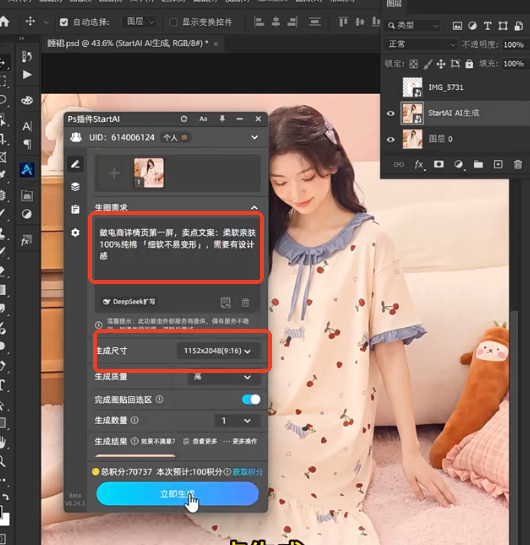Click the 获取积分 link

248,472
